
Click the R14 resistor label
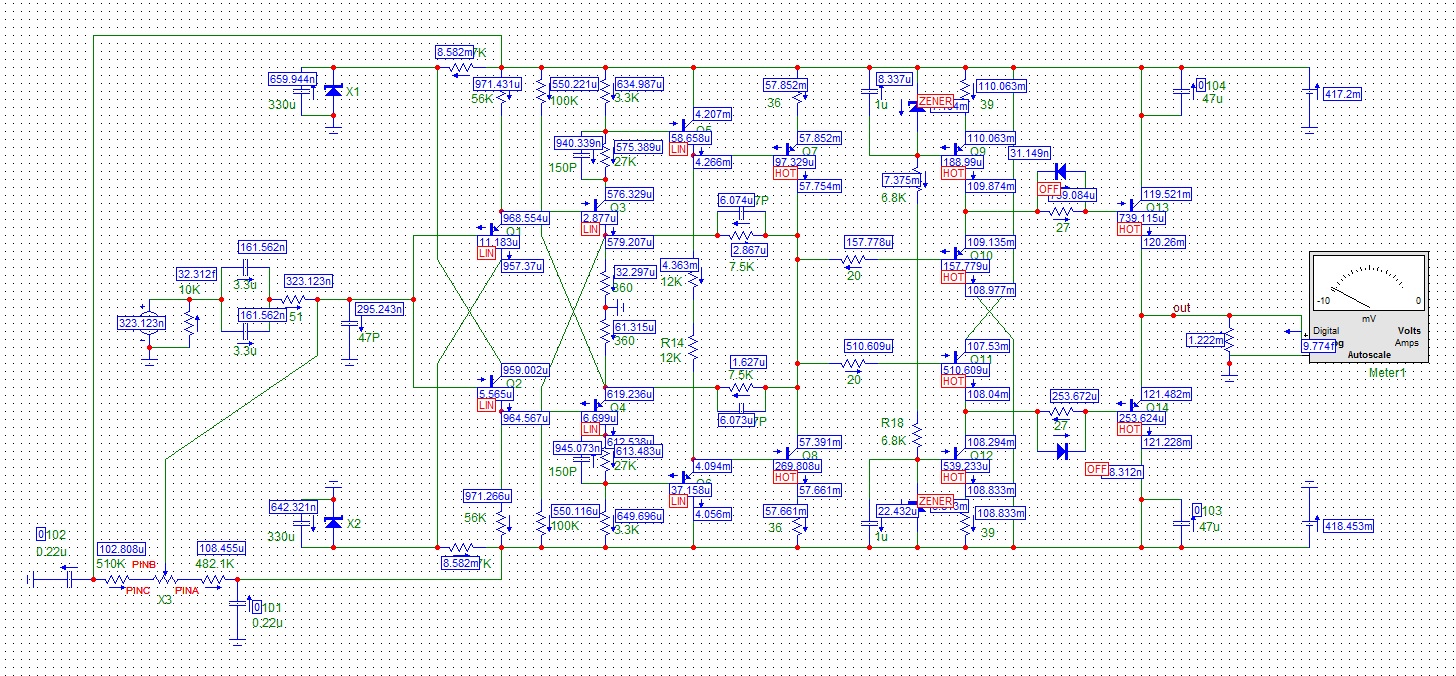(671, 341)
